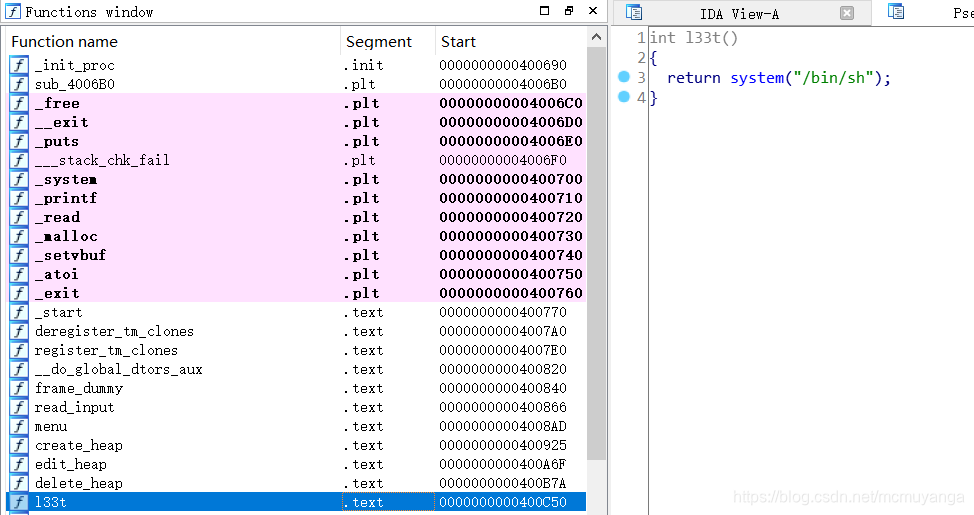
Task: Close the Functions window panel
Action: 593,11
